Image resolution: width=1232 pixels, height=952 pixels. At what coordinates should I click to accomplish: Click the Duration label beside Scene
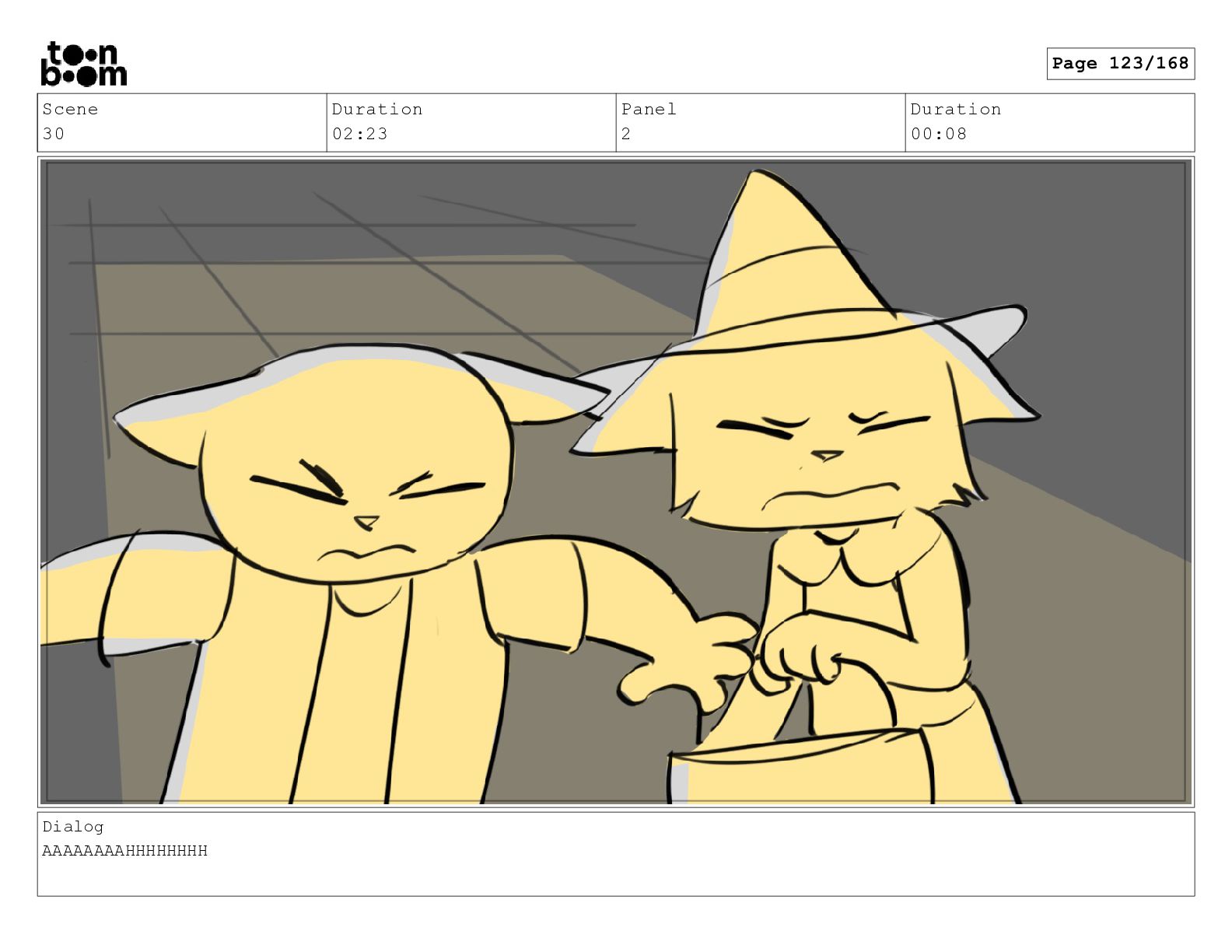click(x=377, y=109)
